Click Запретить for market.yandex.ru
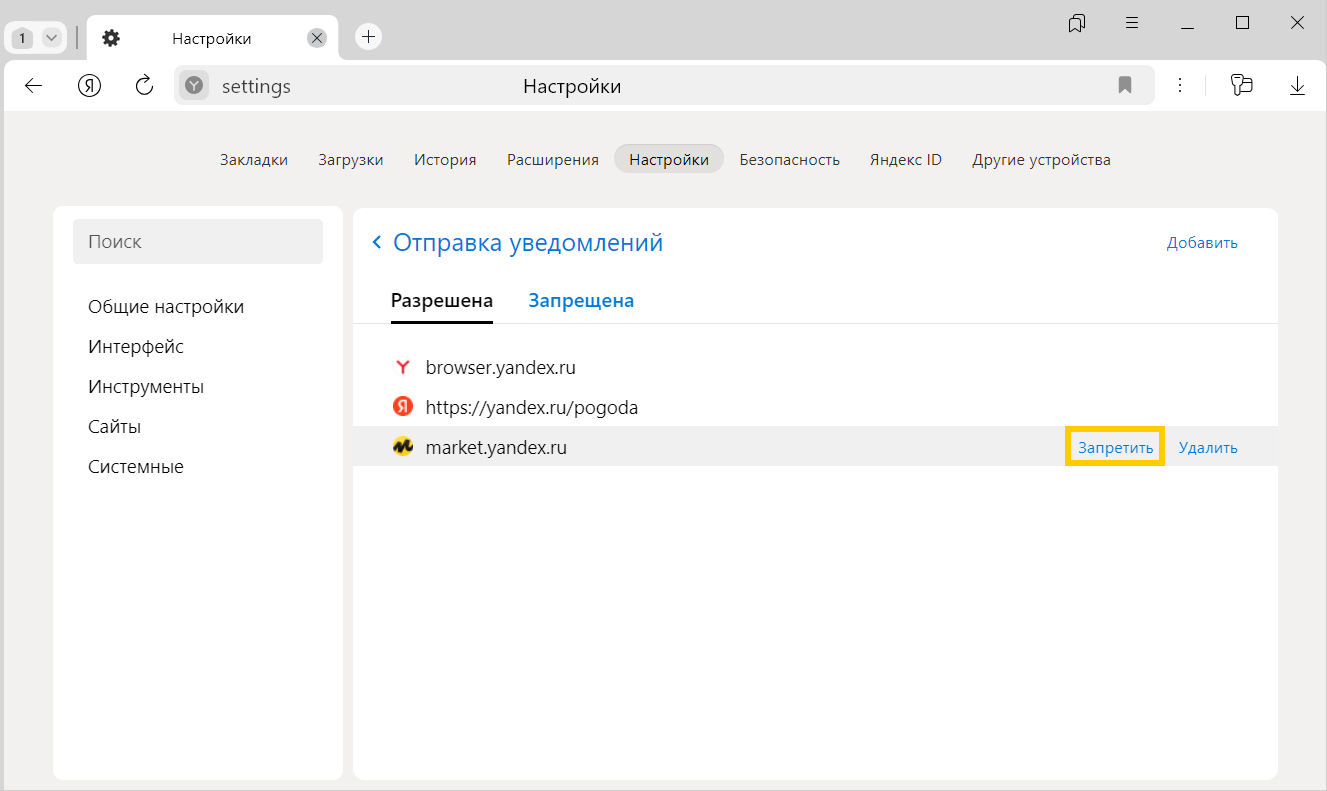Viewport: 1327px width, 791px height. 1115,448
